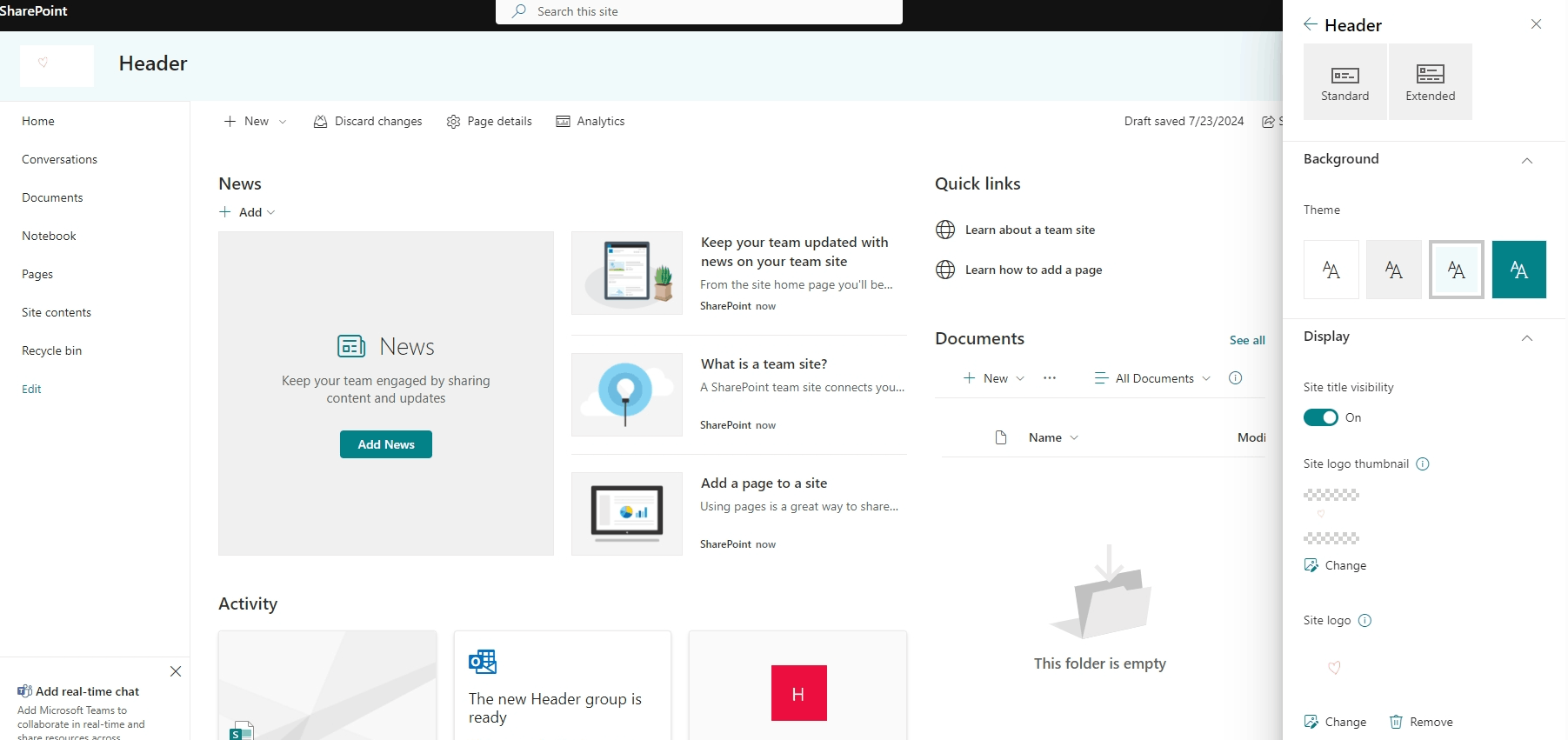Open the Name column sort dropdown
The width and height of the screenshot is (1568, 740).
tap(1053, 437)
